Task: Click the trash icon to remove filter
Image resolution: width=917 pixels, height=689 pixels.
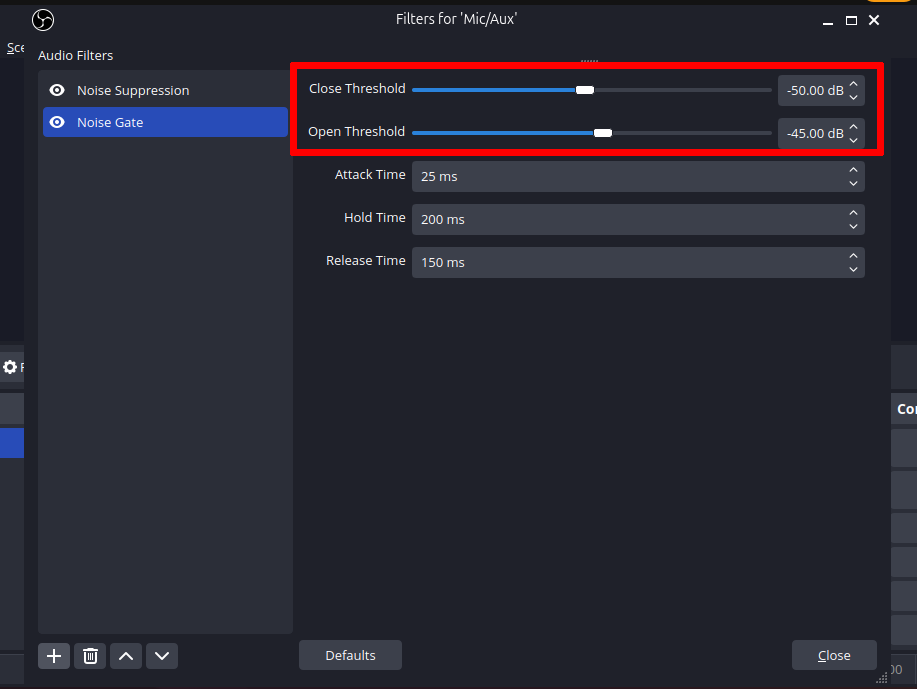Action: click(x=90, y=656)
